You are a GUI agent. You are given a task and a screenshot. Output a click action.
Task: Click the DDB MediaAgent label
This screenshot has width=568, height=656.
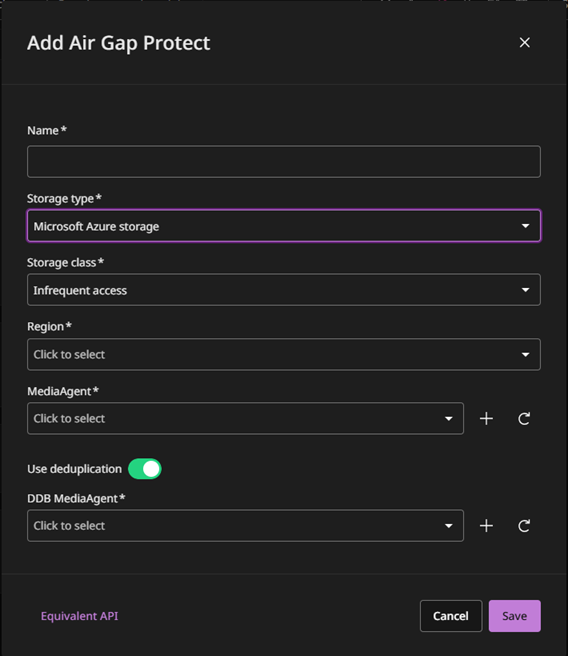click(x=76, y=498)
